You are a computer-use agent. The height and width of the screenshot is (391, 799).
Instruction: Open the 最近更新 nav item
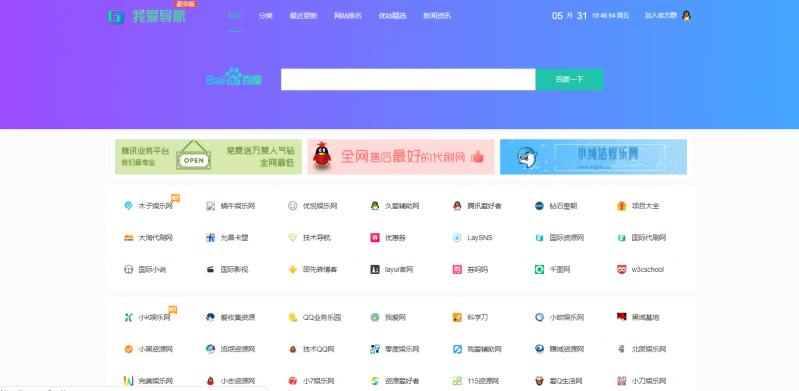[x=303, y=16]
